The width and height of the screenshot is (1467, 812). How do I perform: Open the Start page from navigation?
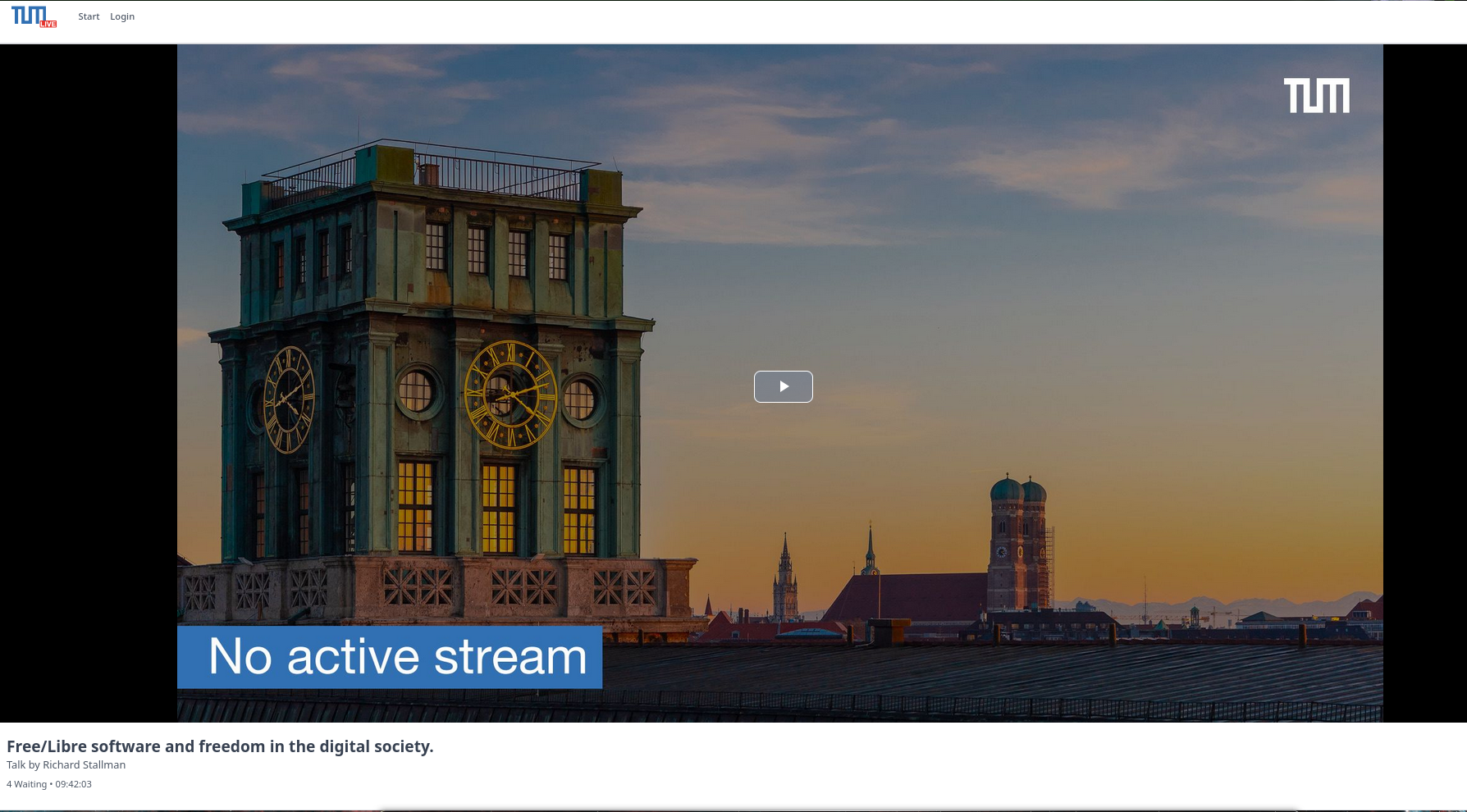89,16
